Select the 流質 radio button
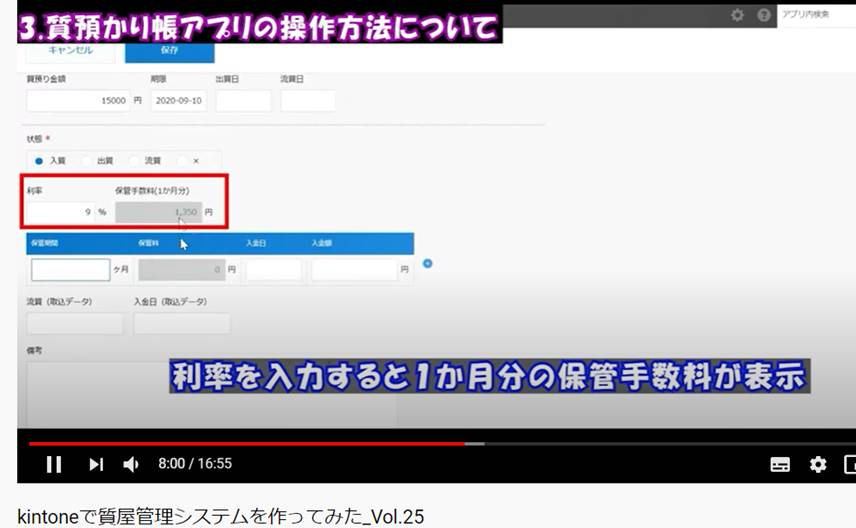This screenshot has height=528, width=856. click(133, 160)
